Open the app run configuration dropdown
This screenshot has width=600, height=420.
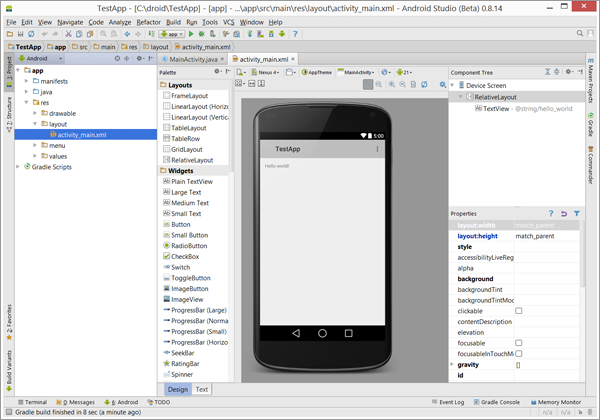(172, 34)
